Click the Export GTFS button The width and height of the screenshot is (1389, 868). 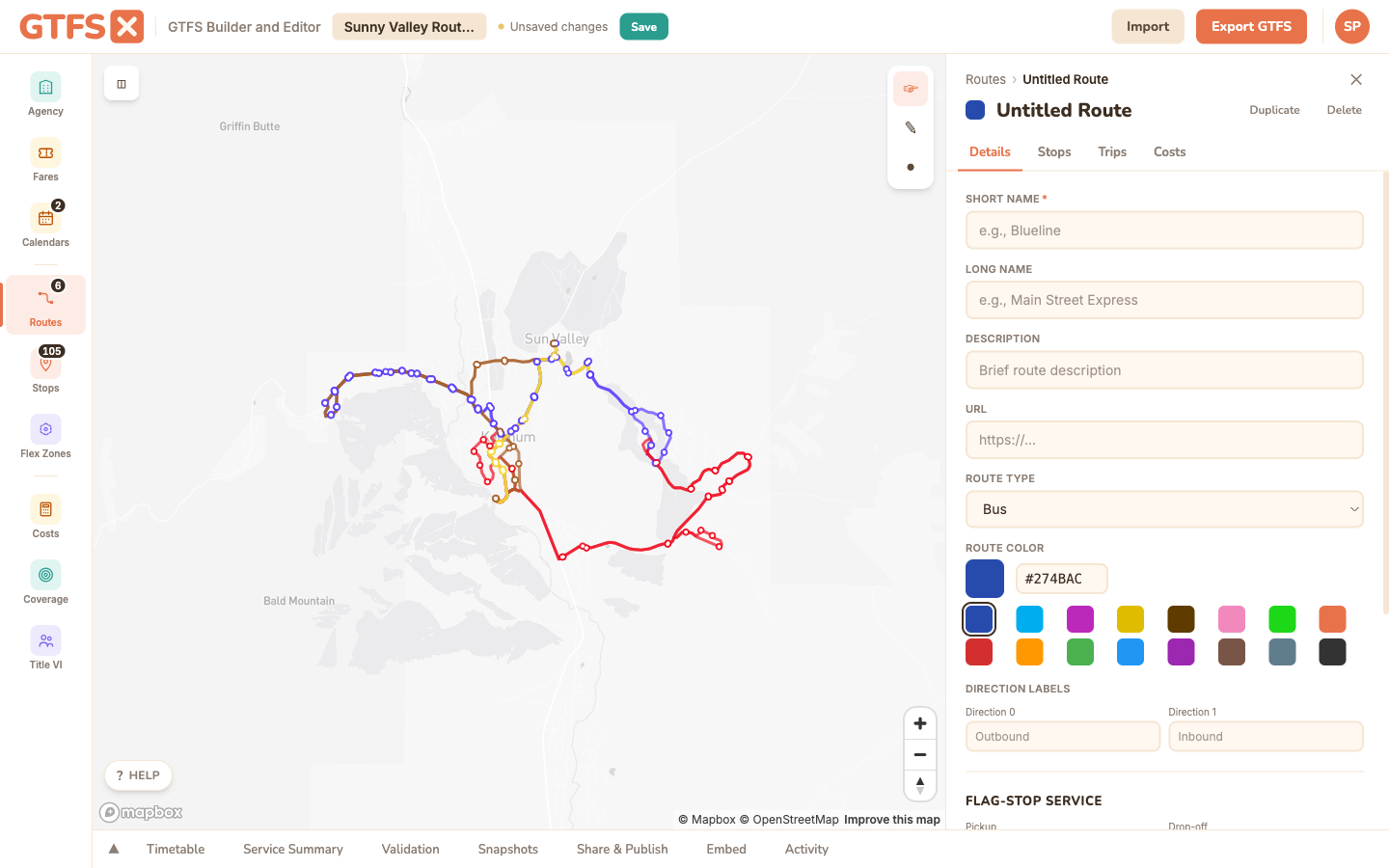(1251, 27)
